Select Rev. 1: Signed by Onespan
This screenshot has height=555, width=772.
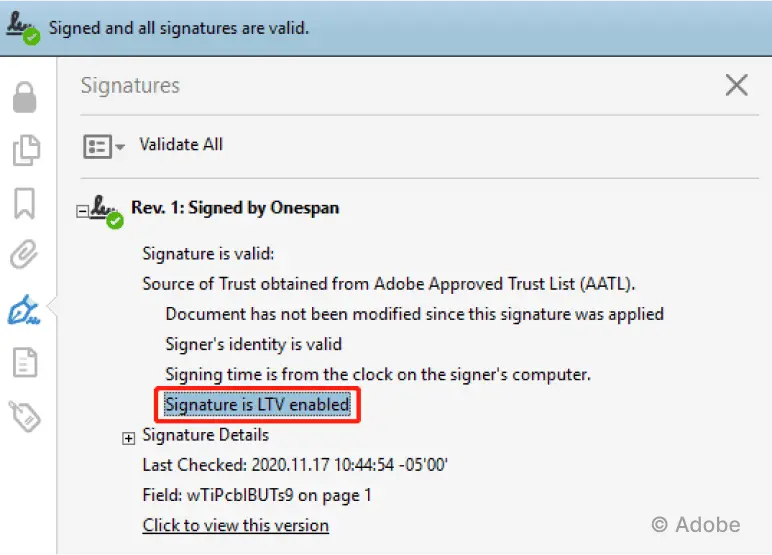[x=235, y=208]
